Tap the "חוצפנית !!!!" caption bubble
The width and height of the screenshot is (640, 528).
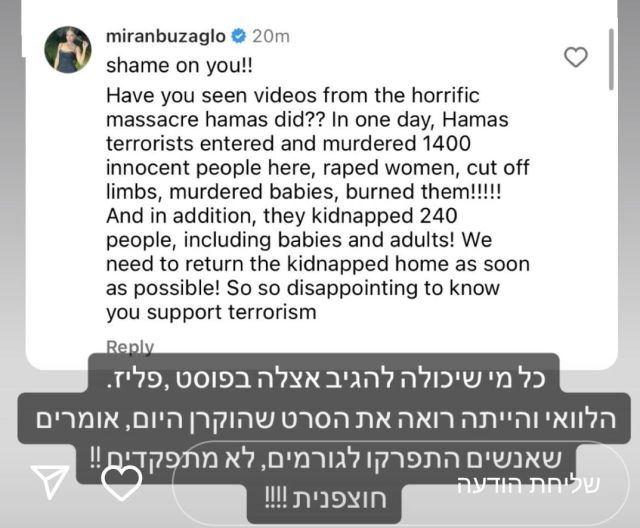pyautogui.click(x=324, y=499)
